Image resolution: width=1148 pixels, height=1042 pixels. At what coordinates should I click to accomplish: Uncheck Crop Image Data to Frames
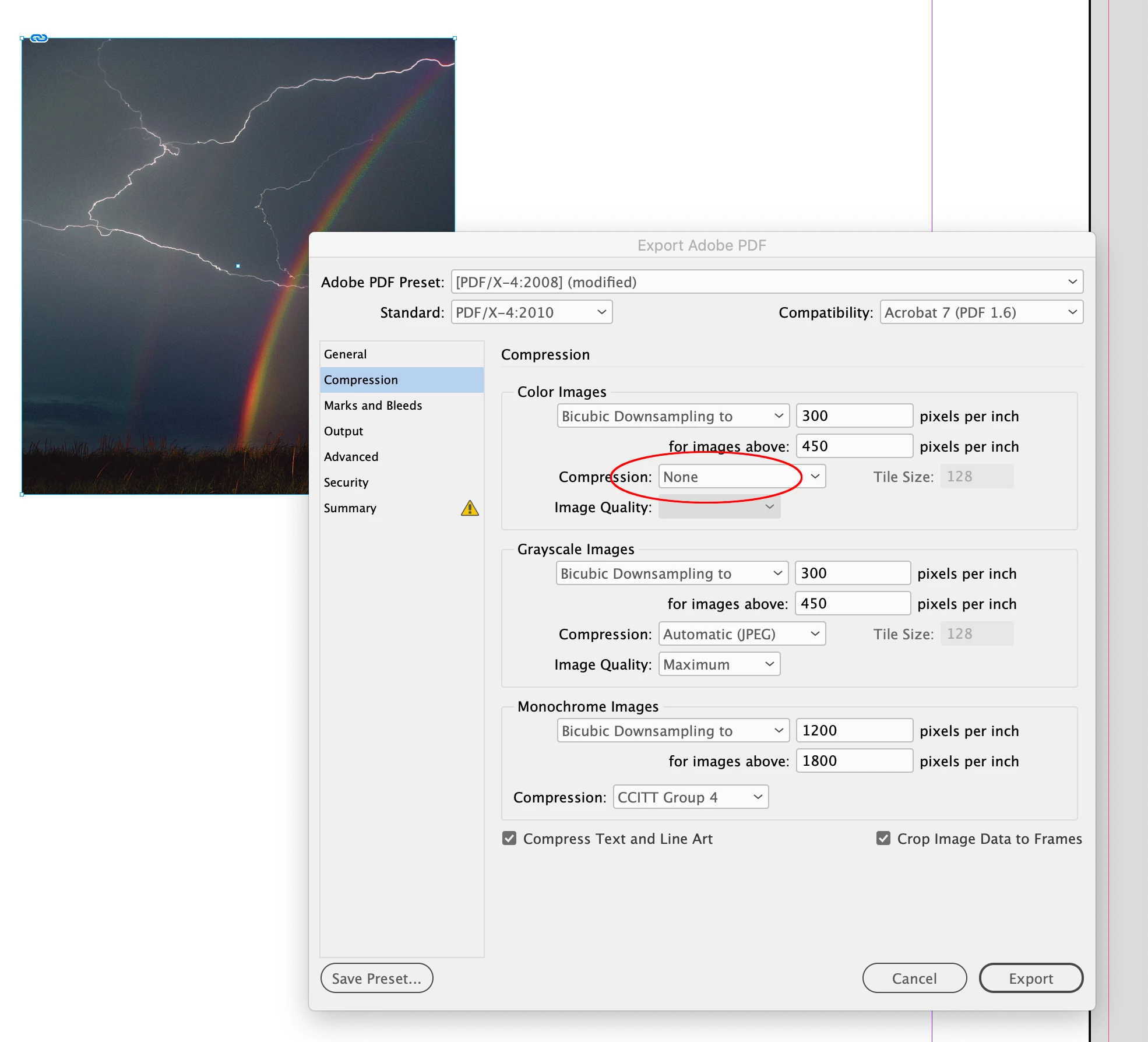(x=883, y=839)
